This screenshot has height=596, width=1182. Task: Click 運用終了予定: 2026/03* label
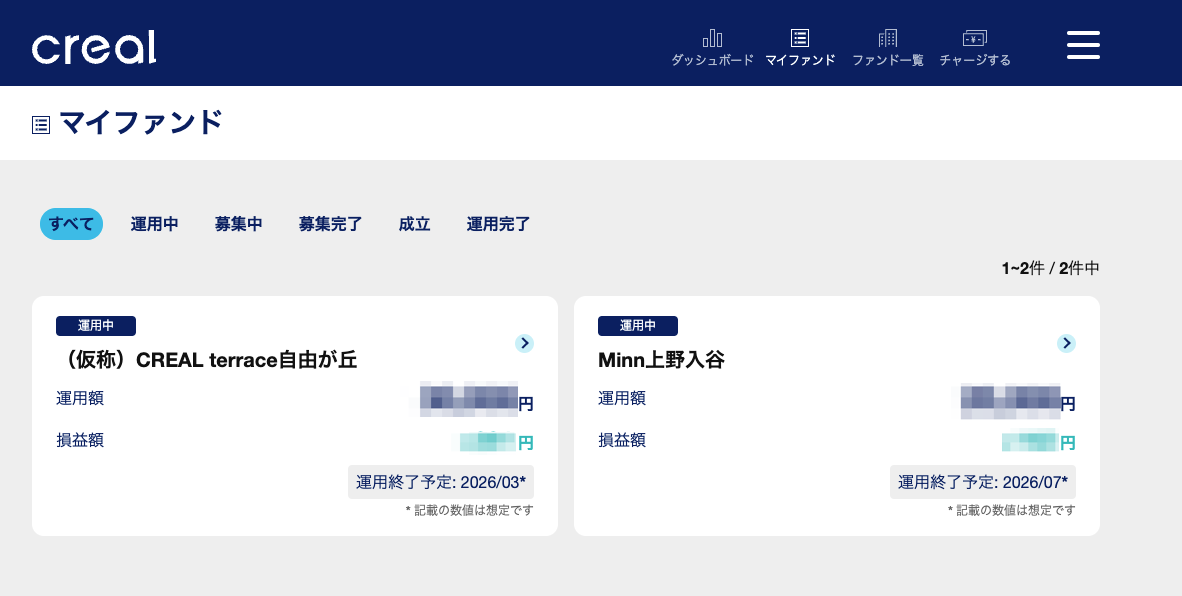pyautogui.click(x=440, y=482)
